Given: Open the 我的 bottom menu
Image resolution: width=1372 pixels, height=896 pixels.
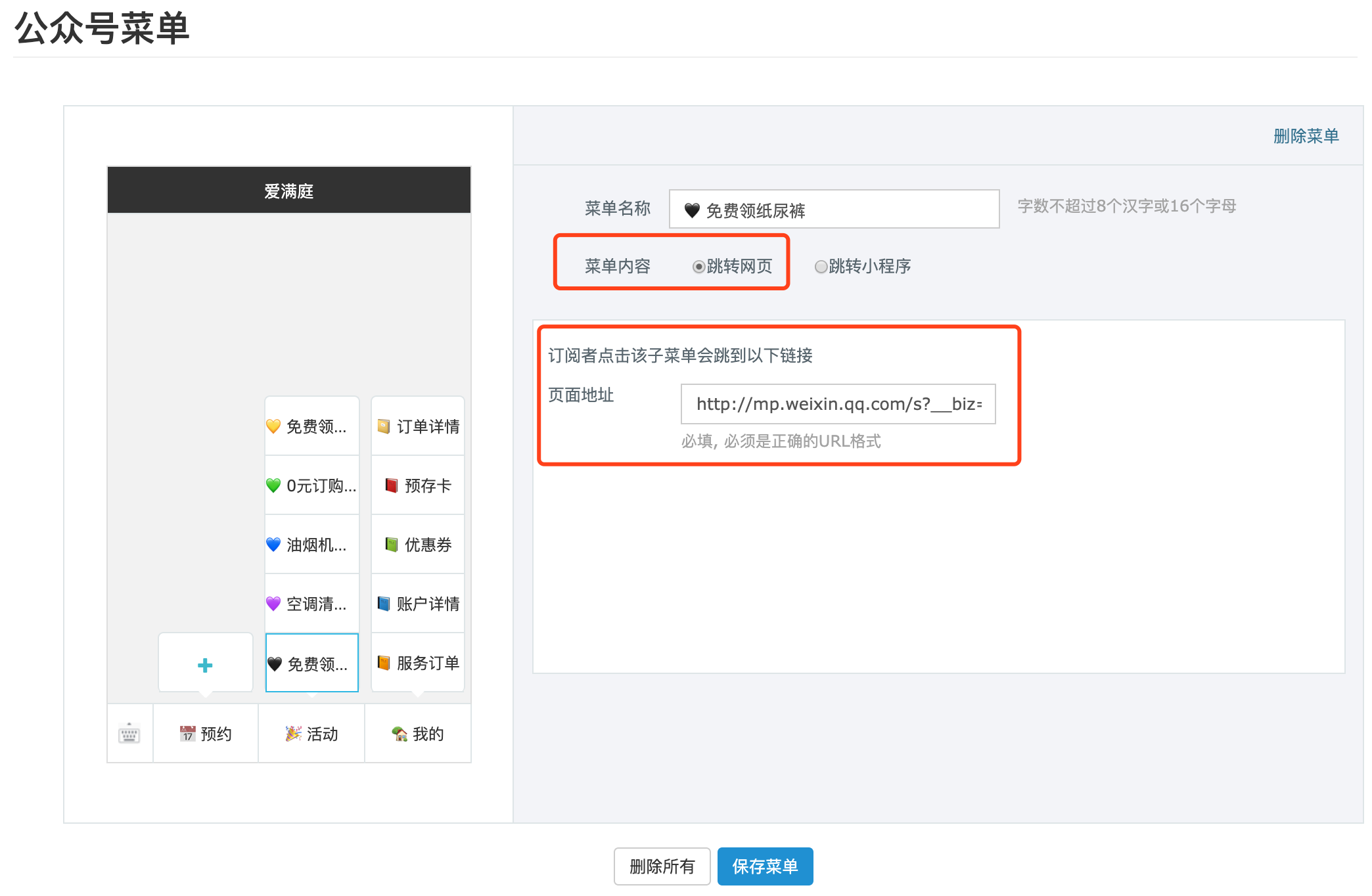Looking at the screenshot, I should (418, 733).
